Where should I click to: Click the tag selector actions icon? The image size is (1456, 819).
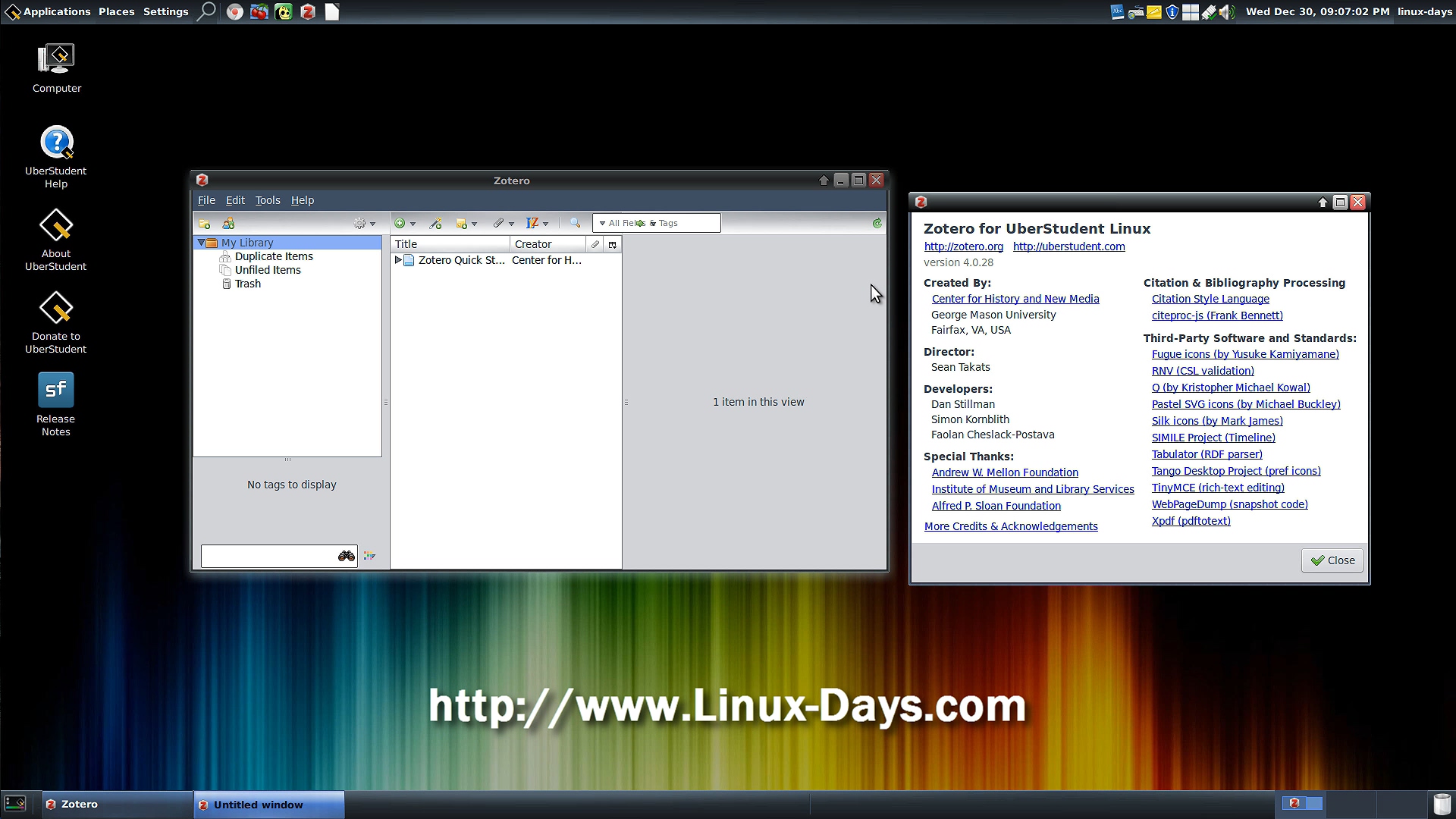pyautogui.click(x=369, y=556)
